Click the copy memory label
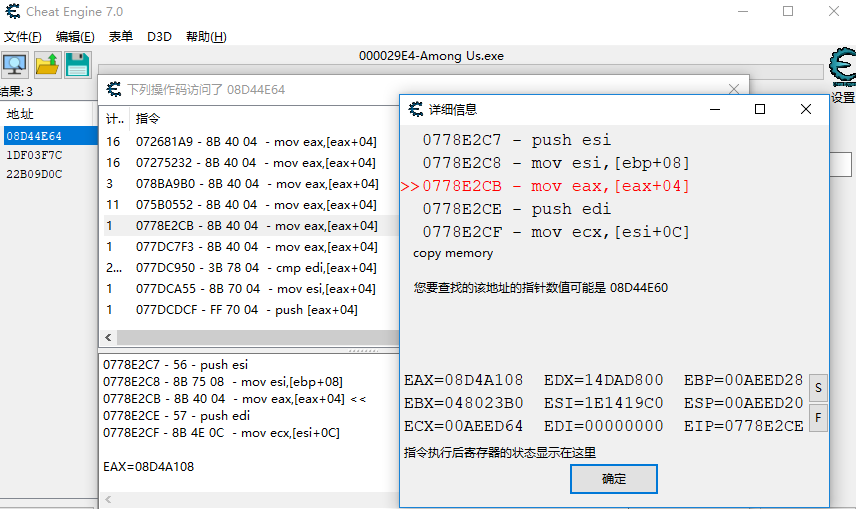Viewport: 856px width, 509px height. pyautogui.click(x=453, y=253)
